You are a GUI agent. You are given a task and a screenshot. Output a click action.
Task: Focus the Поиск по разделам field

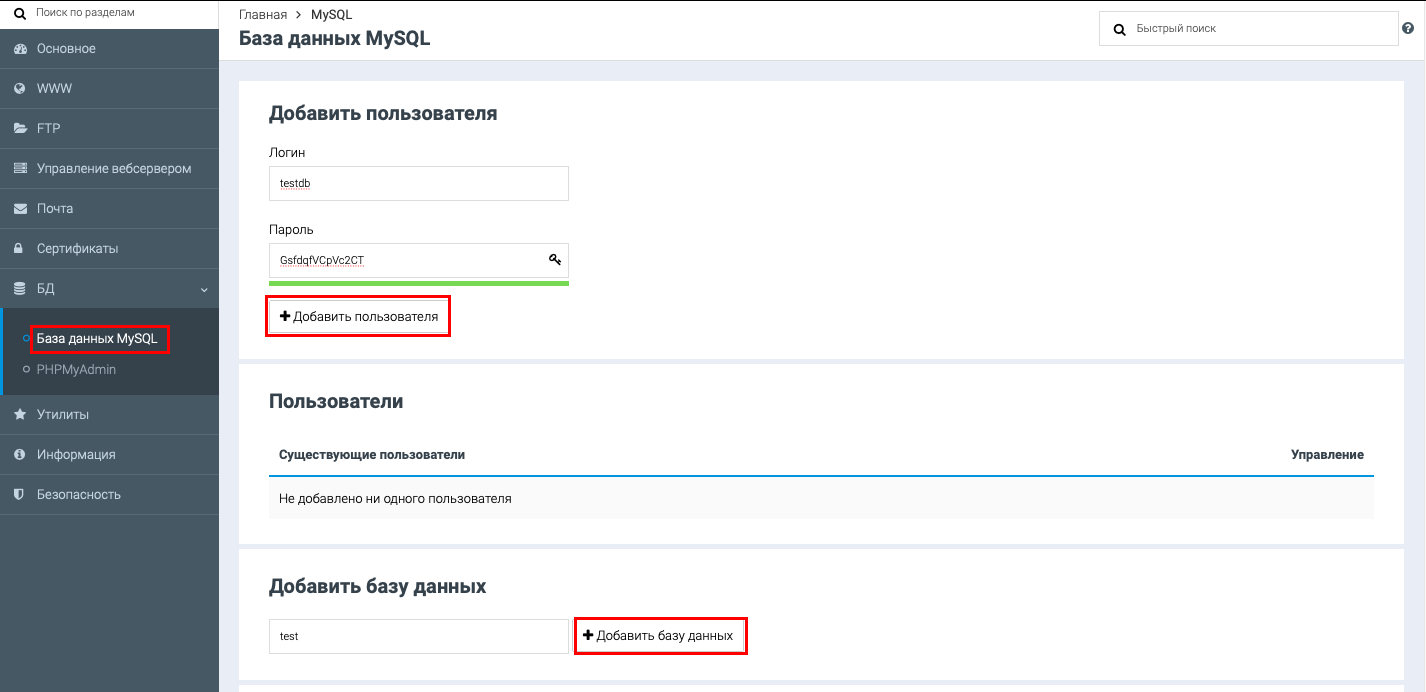tap(109, 14)
